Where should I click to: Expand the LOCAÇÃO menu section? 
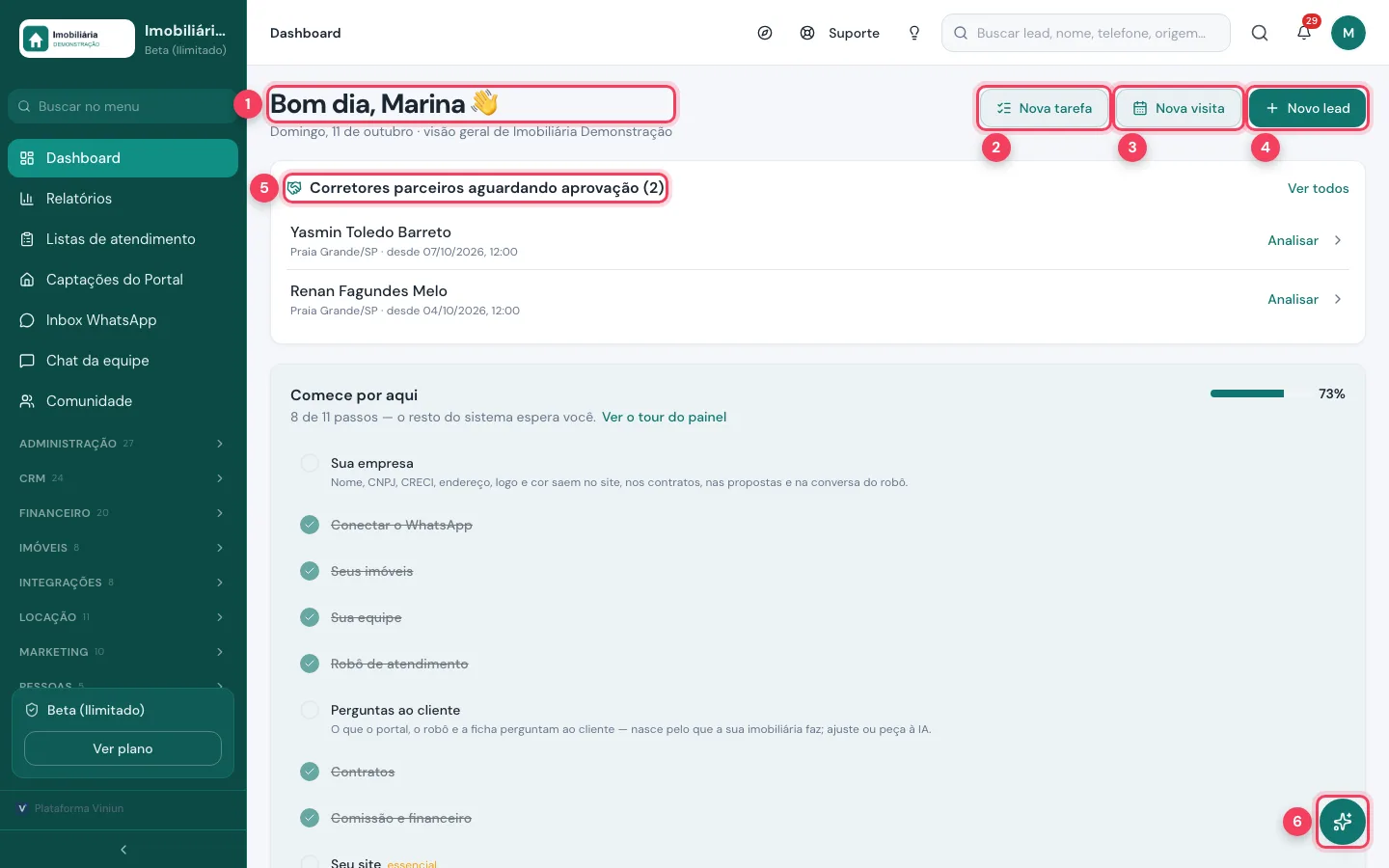click(x=123, y=617)
